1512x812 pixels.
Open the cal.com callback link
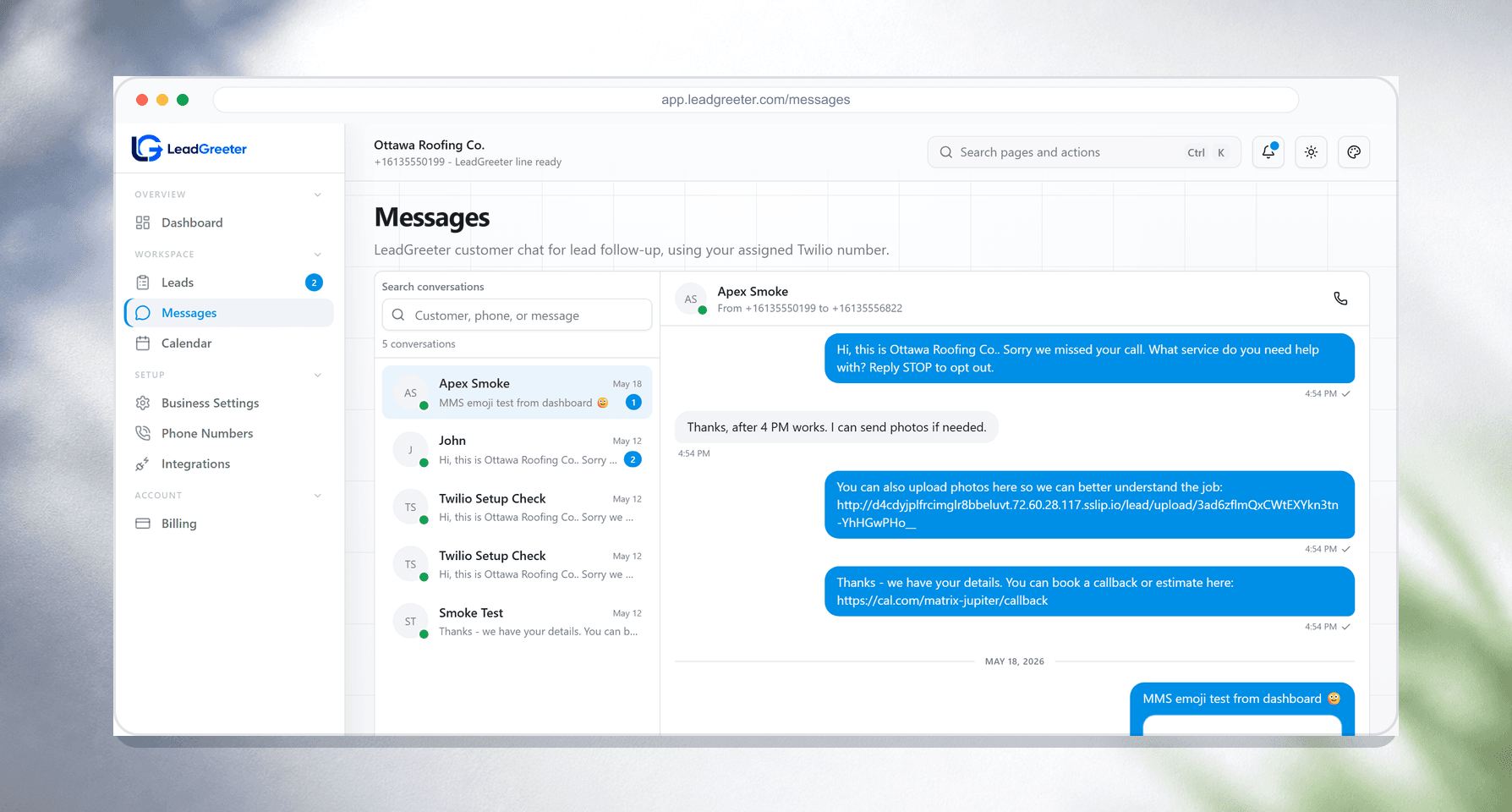[942, 601]
